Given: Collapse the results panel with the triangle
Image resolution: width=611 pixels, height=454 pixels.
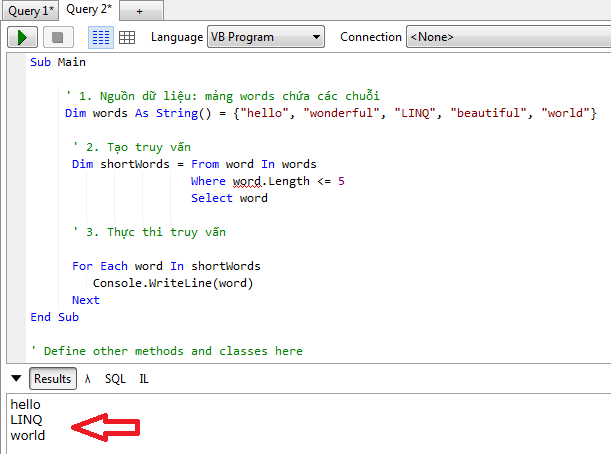Looking at the screenshot, I should pos(16,379).
